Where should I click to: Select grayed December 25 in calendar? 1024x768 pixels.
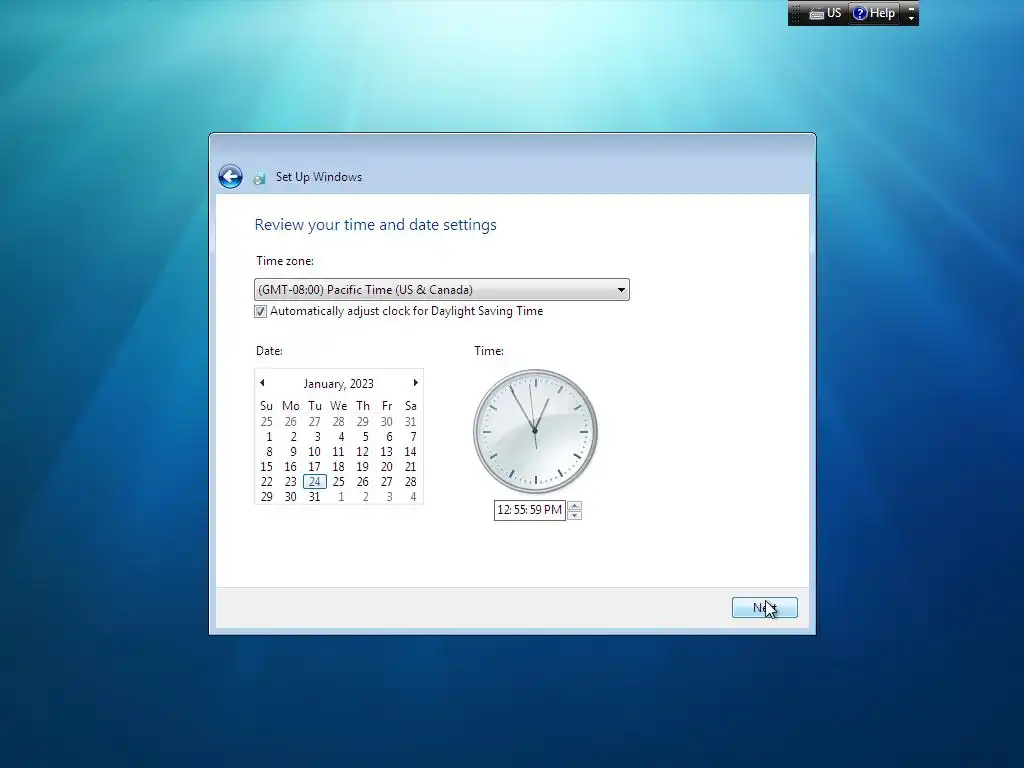(x=266, y=421)
